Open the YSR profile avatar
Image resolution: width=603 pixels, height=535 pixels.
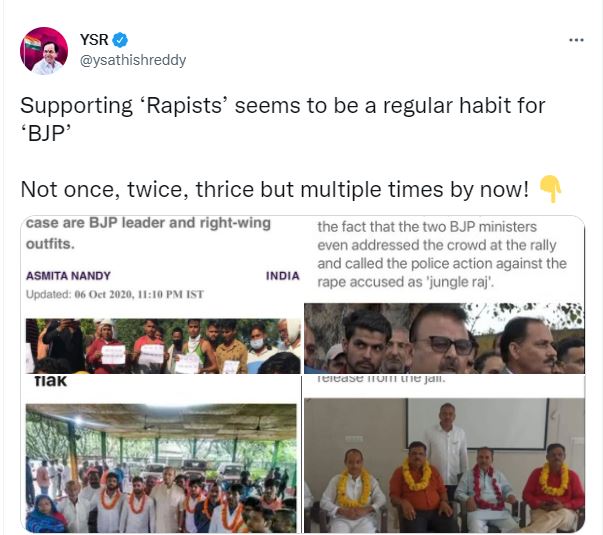pyautogui.click(x=44, y=51)
